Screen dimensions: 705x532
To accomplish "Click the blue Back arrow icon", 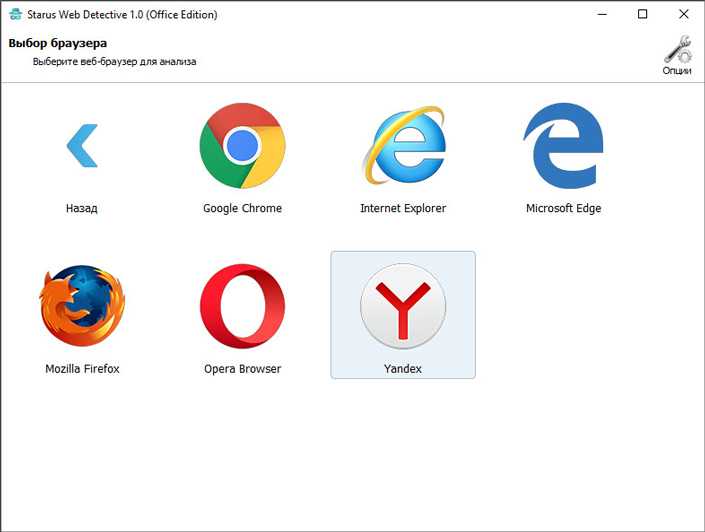I will (x=82, y=145).
